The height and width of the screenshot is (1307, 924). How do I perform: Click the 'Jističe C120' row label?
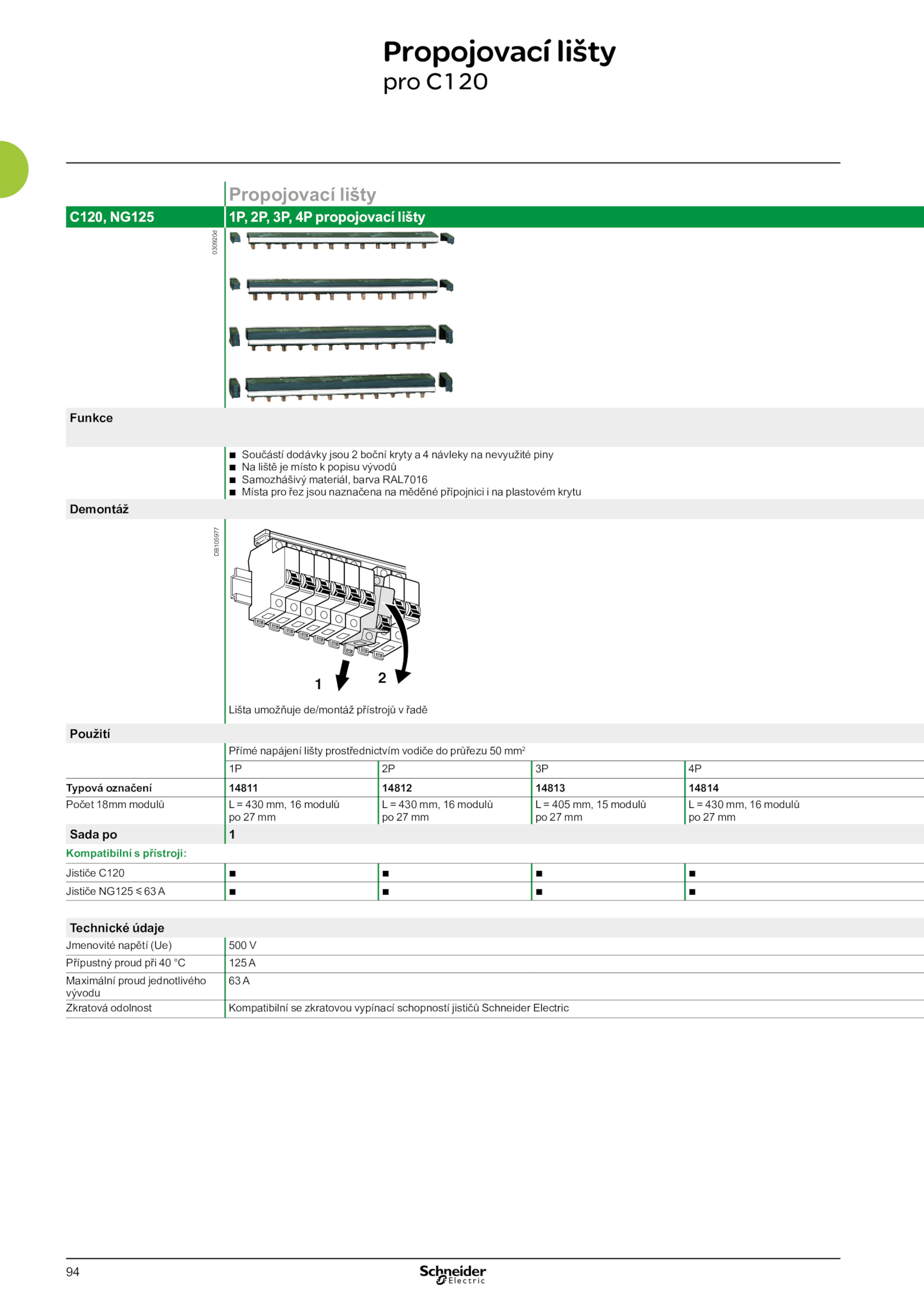point(95,873)
